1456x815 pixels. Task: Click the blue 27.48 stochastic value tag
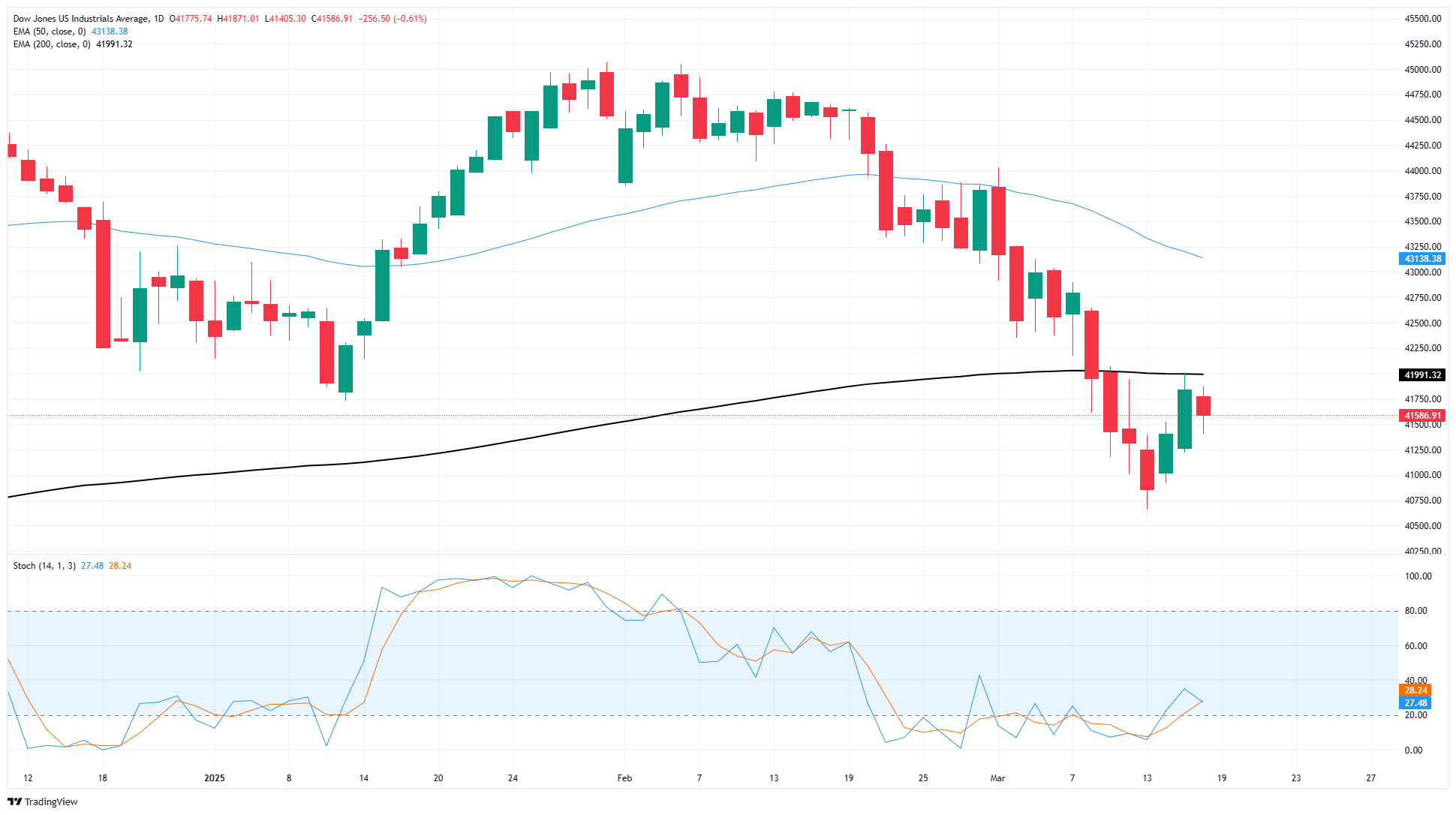click(x=1415, y=703)
